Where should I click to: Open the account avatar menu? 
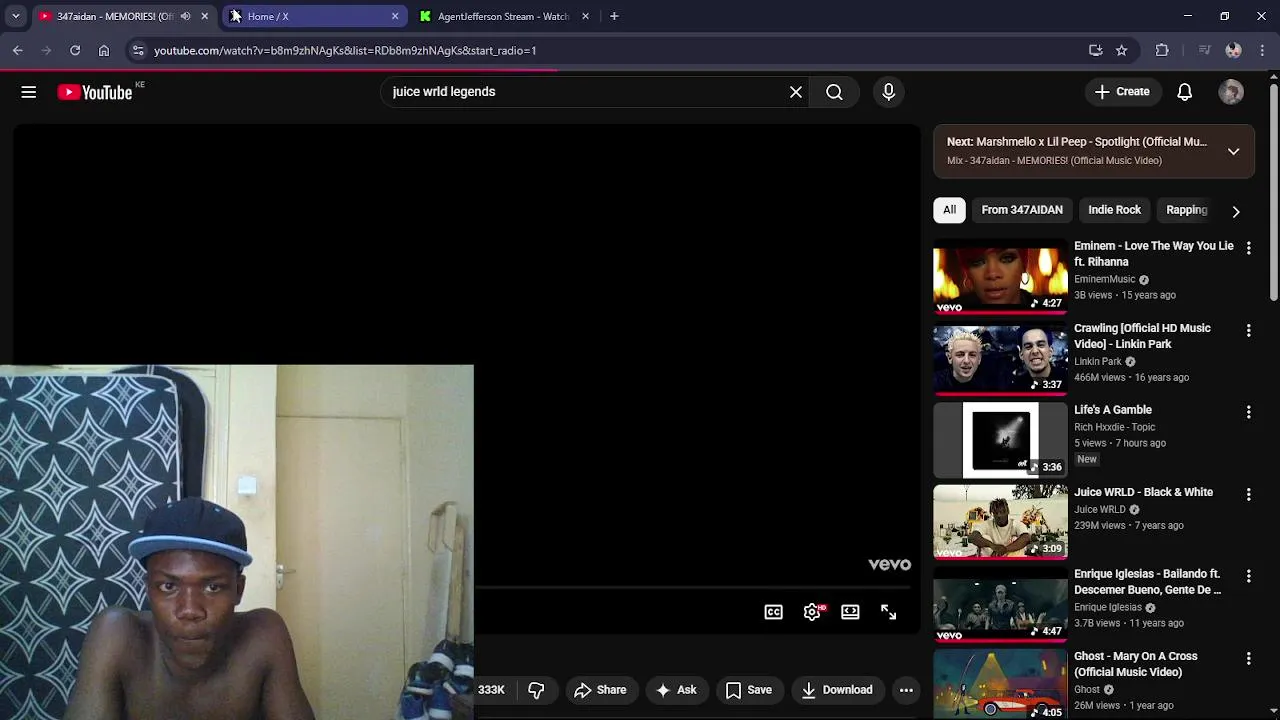click(1231, 92)
